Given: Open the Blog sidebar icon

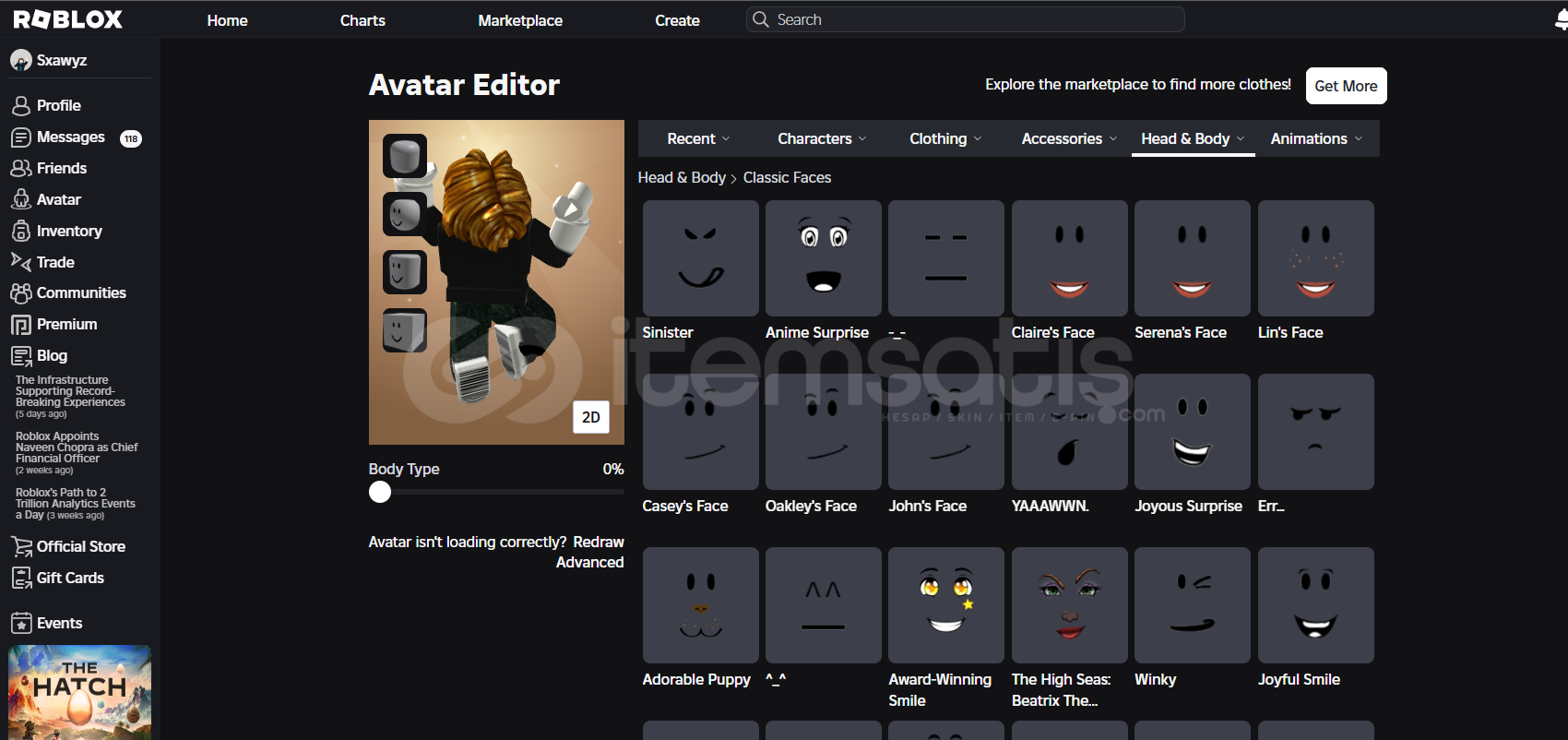Looking at the screenshot, I should 21,356.
